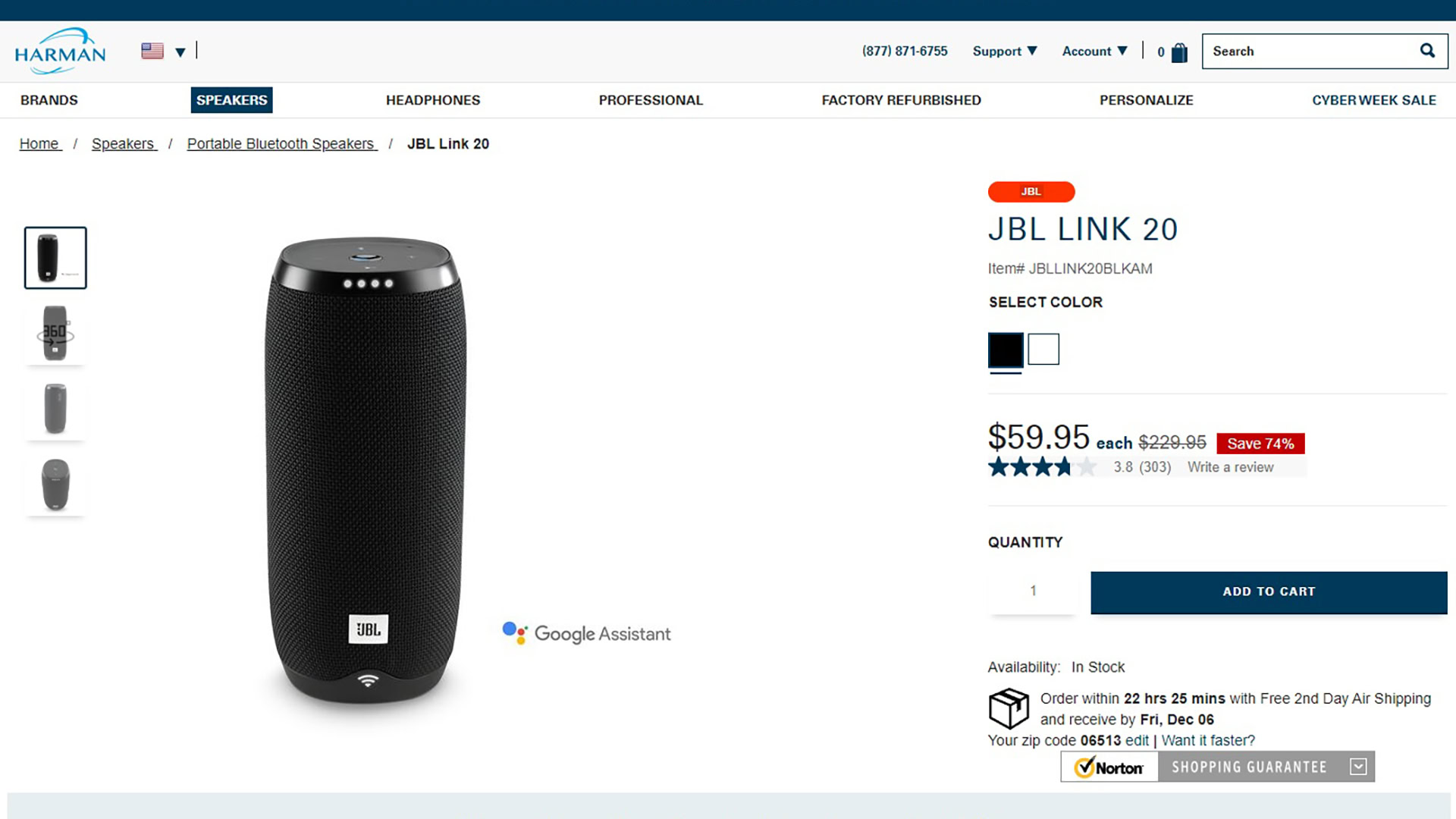1456x819 pixels.
Task: Expand the Norton Shopping Guarantee chevron
Action: pos(1358,767)
